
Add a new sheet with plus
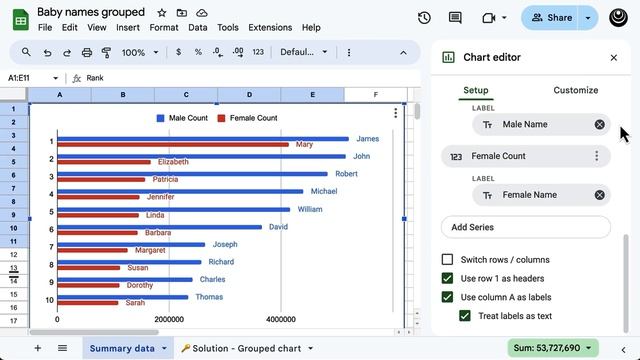point(38,348)
